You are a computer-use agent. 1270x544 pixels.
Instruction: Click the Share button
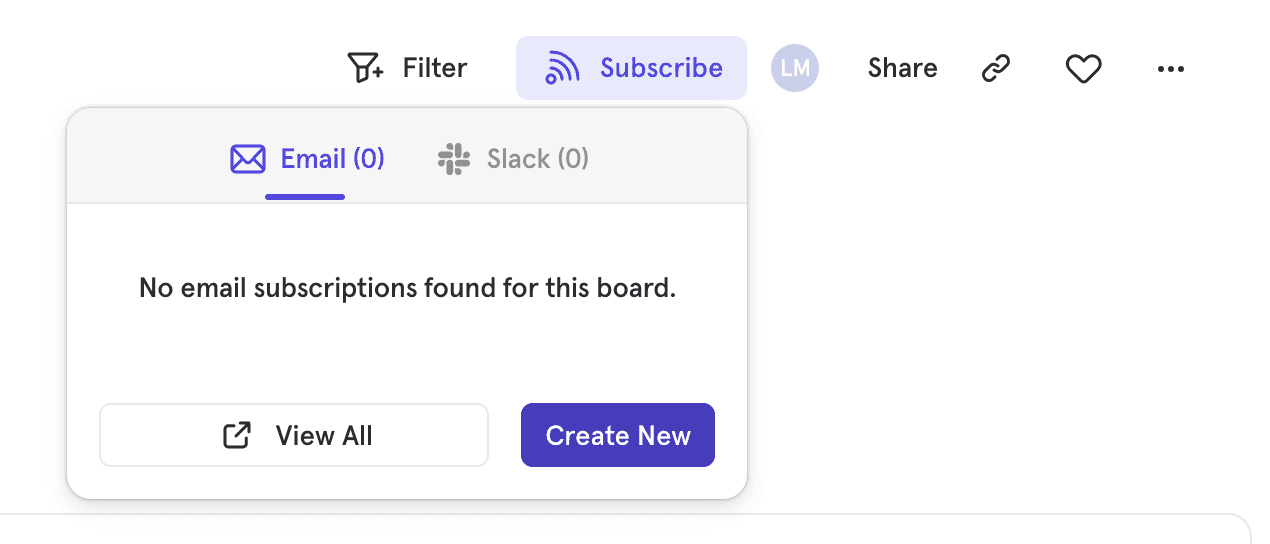pyautogui.click(x=902, y=68)
